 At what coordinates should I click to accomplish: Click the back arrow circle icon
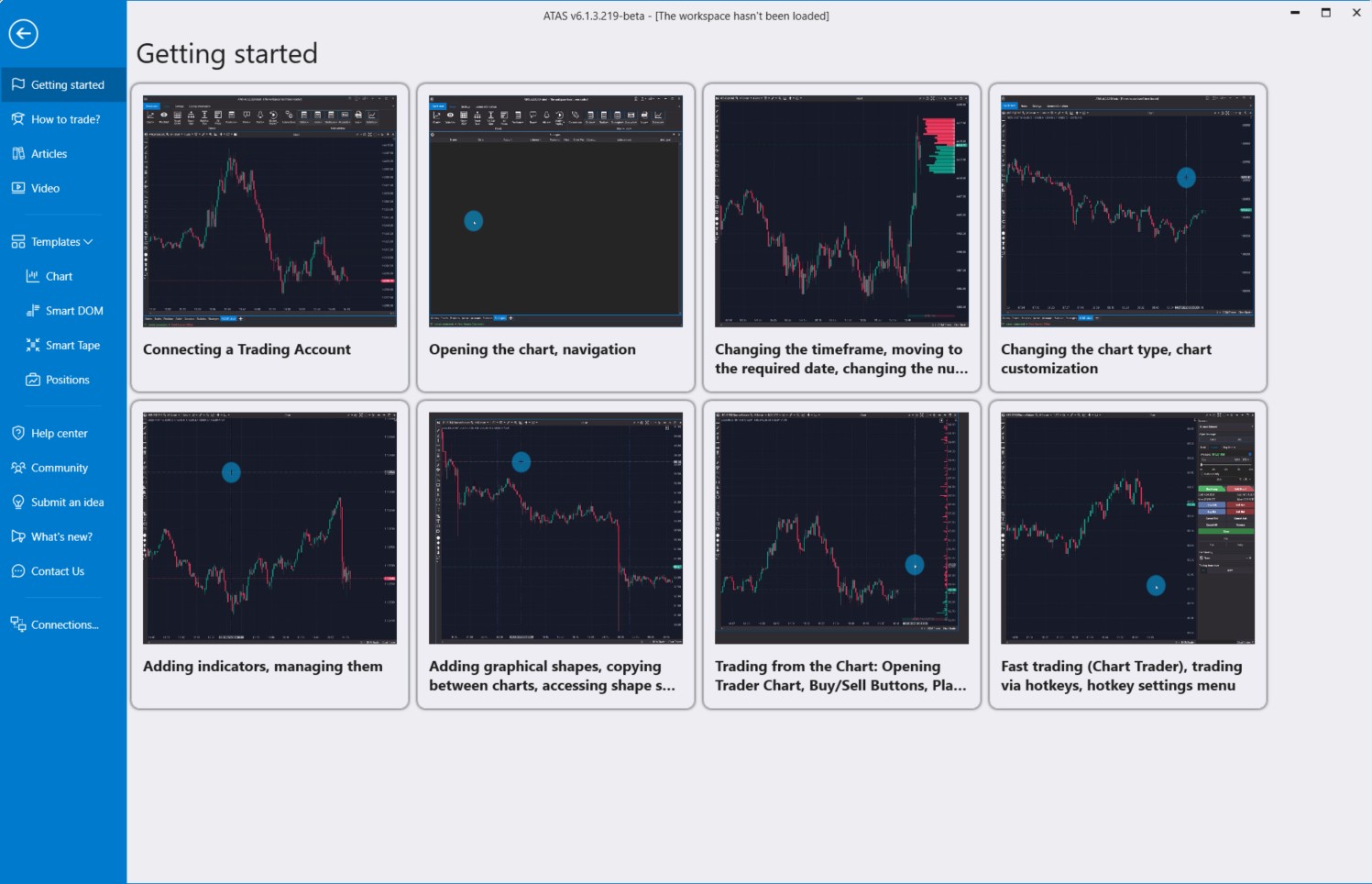tap(24, 34)
